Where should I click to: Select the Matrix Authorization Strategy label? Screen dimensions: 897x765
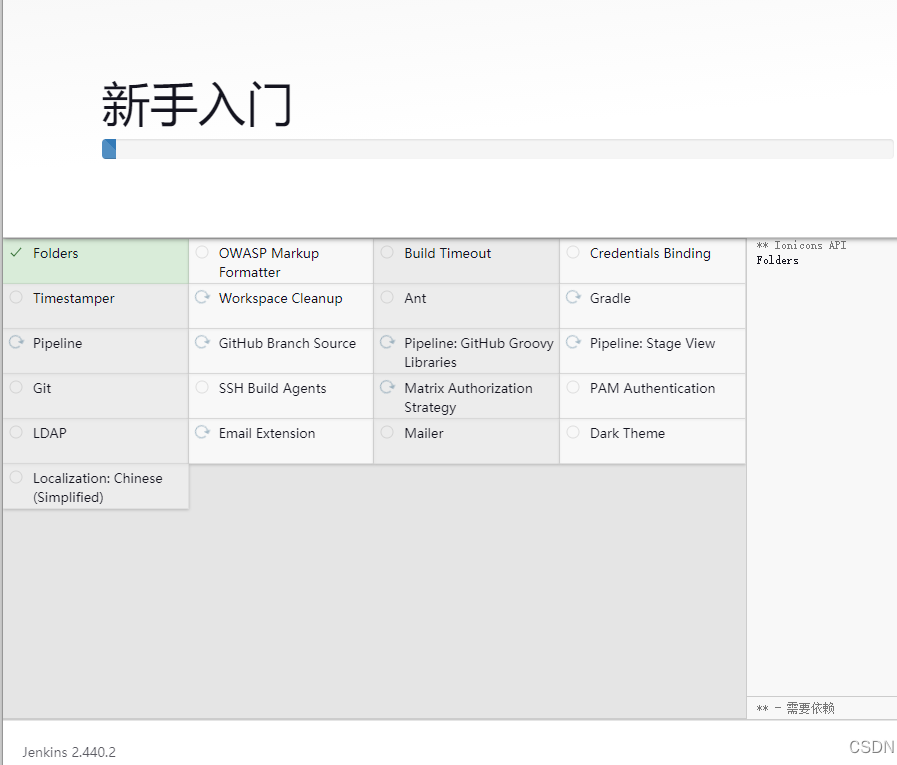(x=469, y=398)
